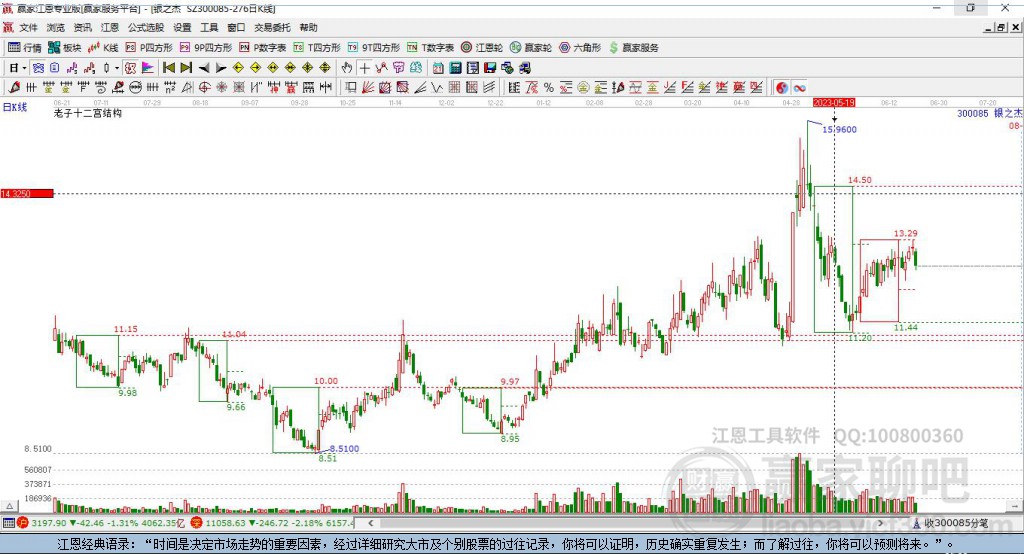The width and height of the screenshot is (1024, 554).
Task: Select the n² square number tool
Action: pos(170,88)
